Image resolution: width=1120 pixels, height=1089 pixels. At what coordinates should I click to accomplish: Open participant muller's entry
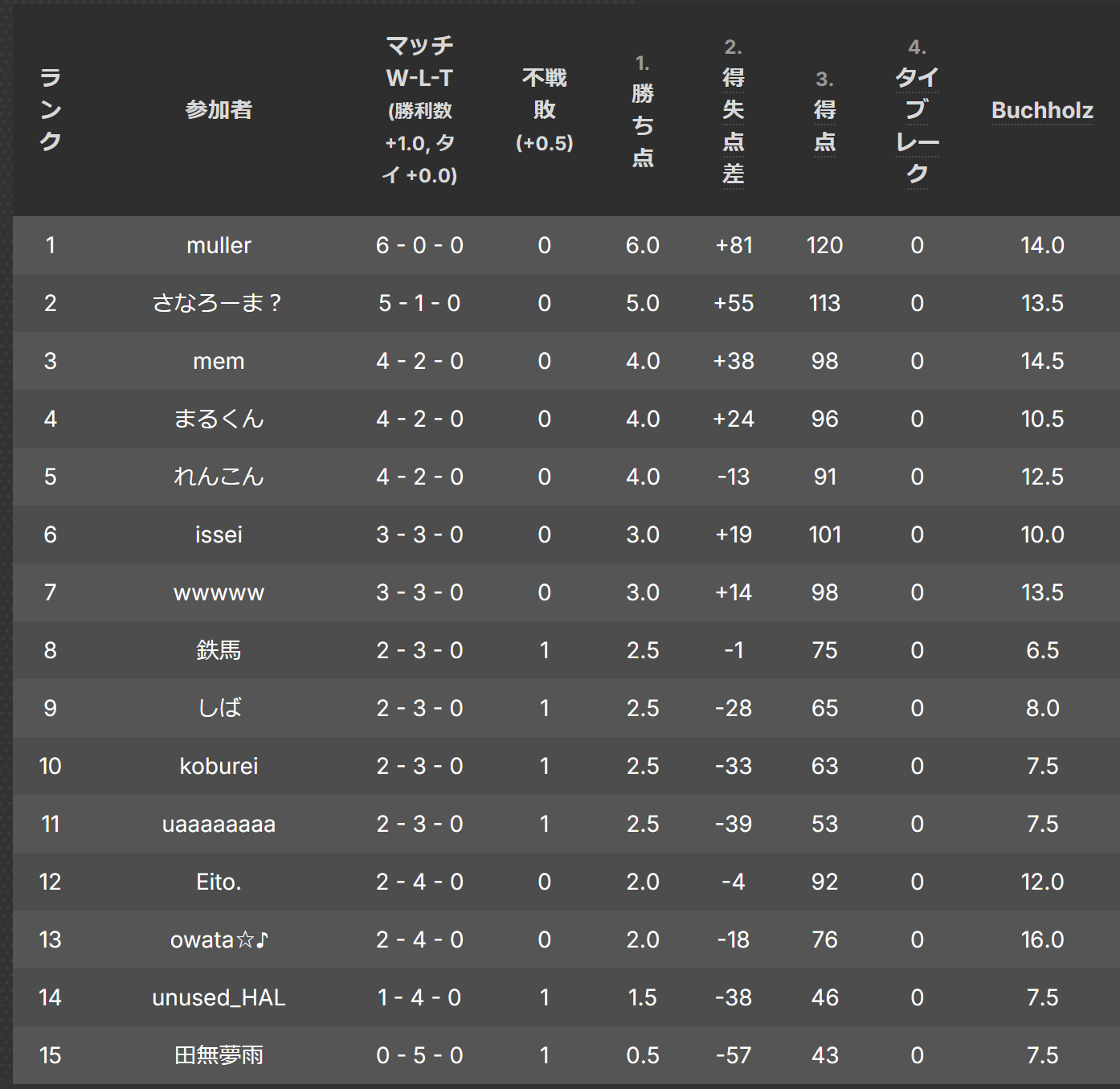coord(219,245)
